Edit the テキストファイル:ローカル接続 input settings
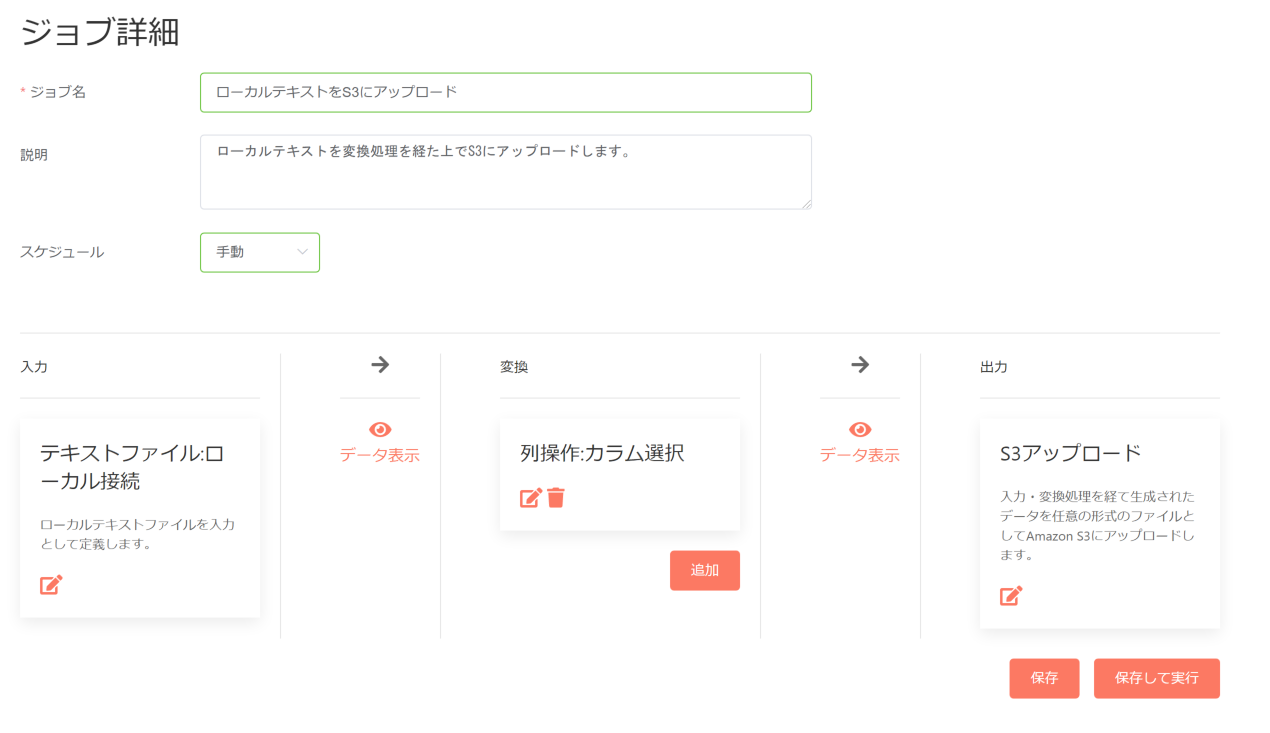The height and width of the screenshot is (733, 1270). (50, 584)
